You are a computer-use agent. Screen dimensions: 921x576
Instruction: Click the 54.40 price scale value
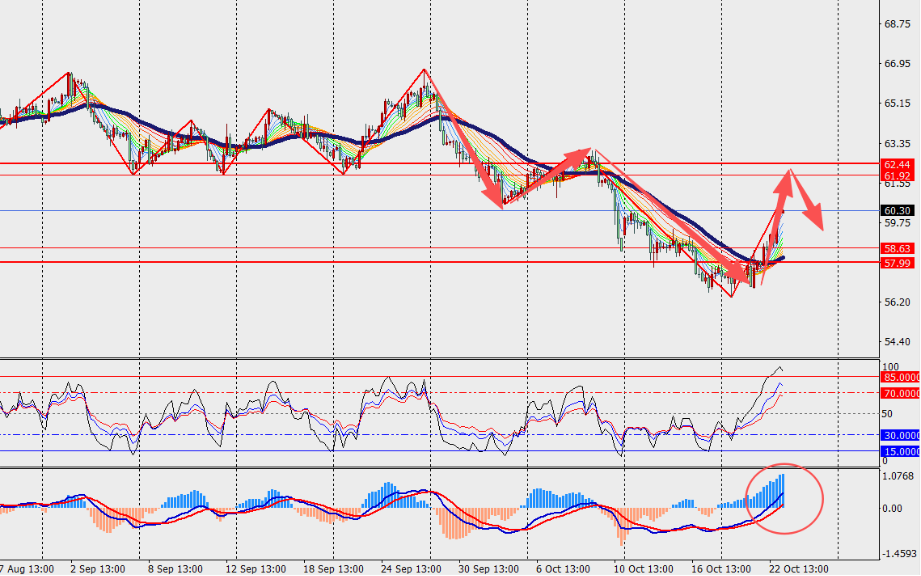(896, 342)
